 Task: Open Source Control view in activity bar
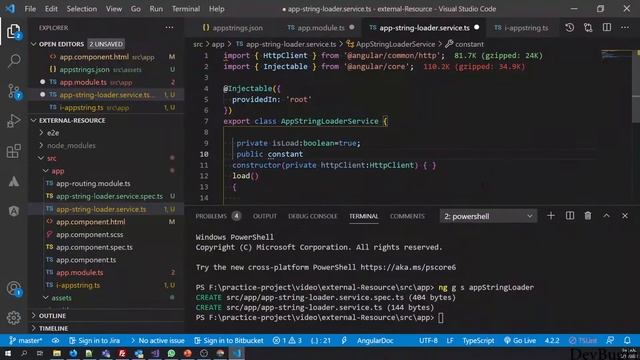tap(14, 91)
